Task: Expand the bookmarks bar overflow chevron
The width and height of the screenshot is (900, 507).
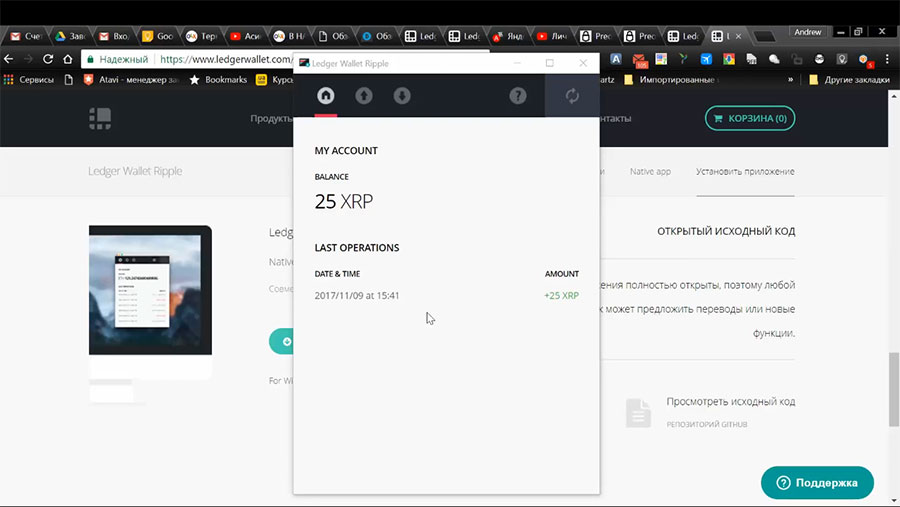Action: pyautogui.click(x=790, y=80)
